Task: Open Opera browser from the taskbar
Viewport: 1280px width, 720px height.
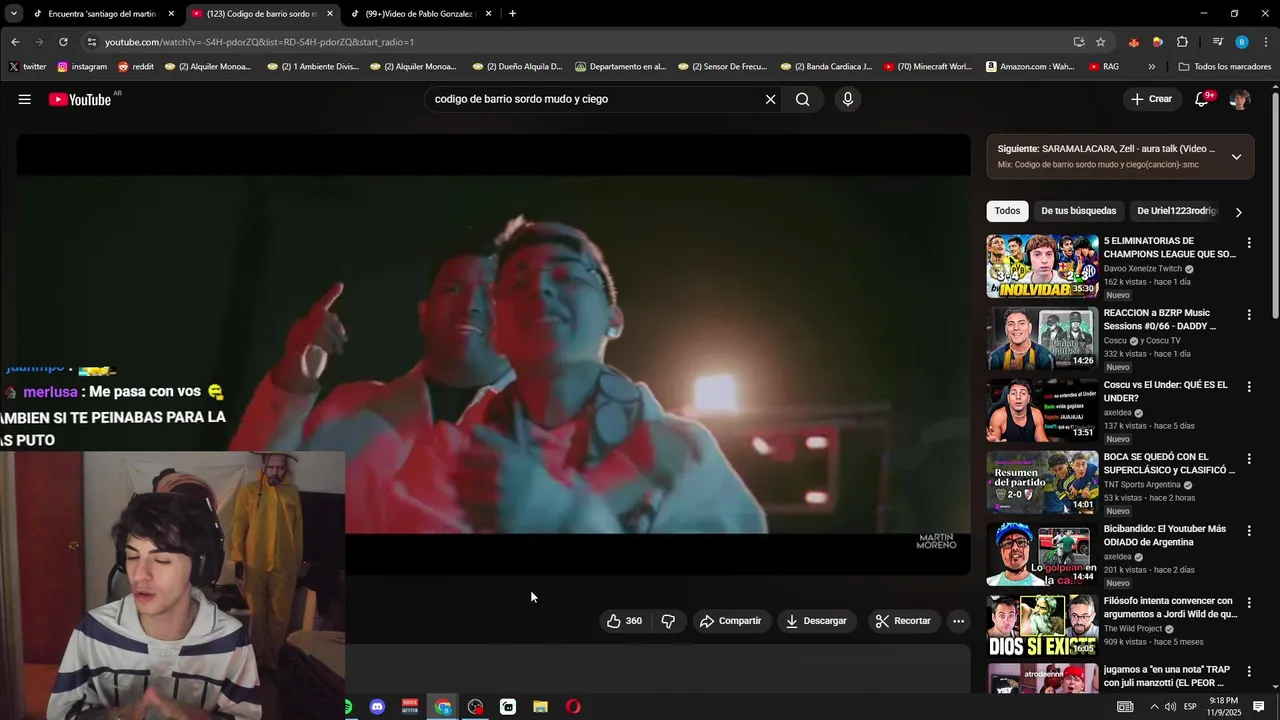Action: (573, 707)
